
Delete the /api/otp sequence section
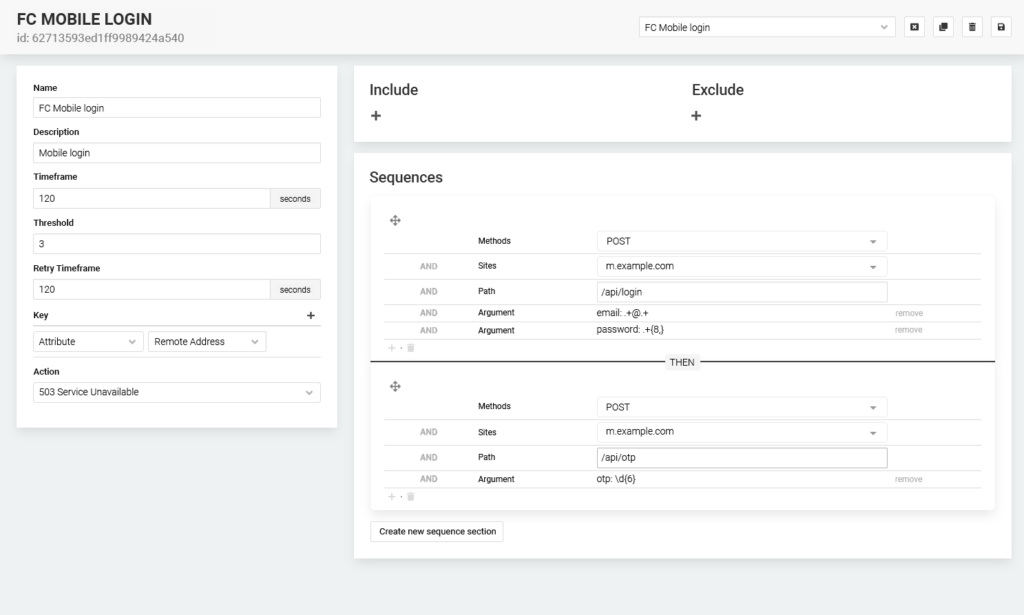[411, 497]
